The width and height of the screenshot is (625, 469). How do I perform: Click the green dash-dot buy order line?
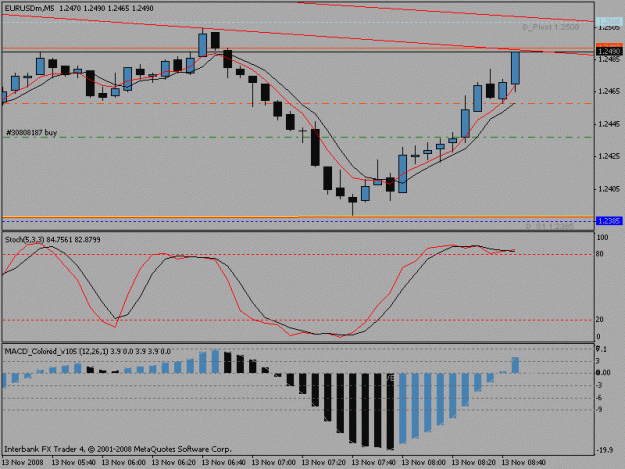pyautogui.click(x=297, y=137)
